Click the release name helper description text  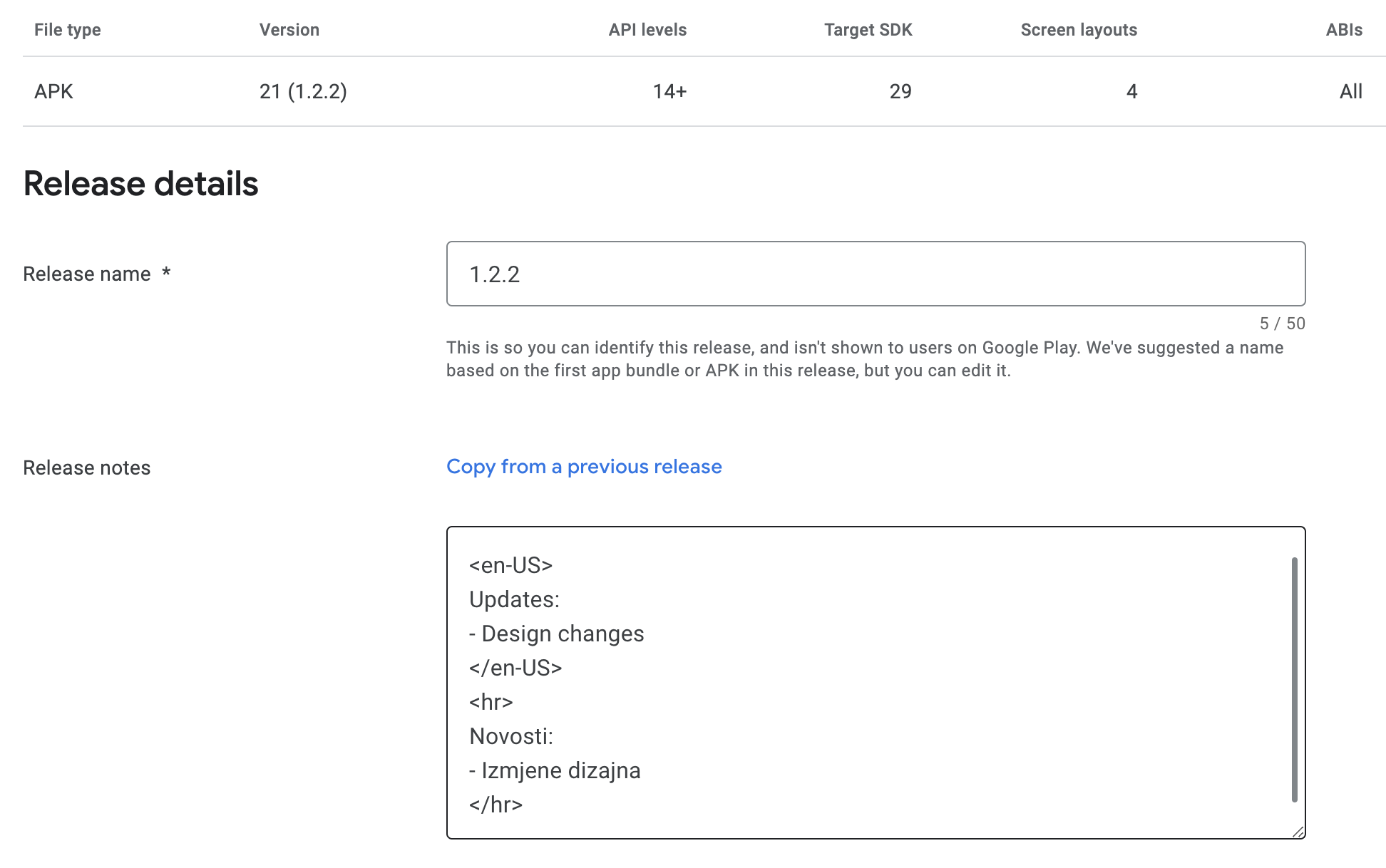(865, 359)
